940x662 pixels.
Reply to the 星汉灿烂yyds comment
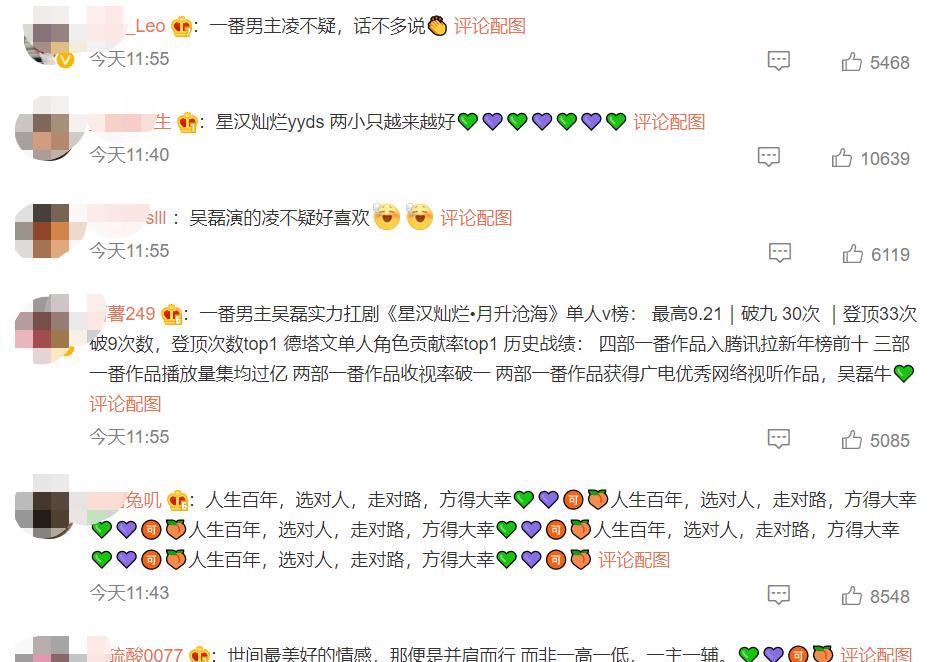tap(769, 157)
